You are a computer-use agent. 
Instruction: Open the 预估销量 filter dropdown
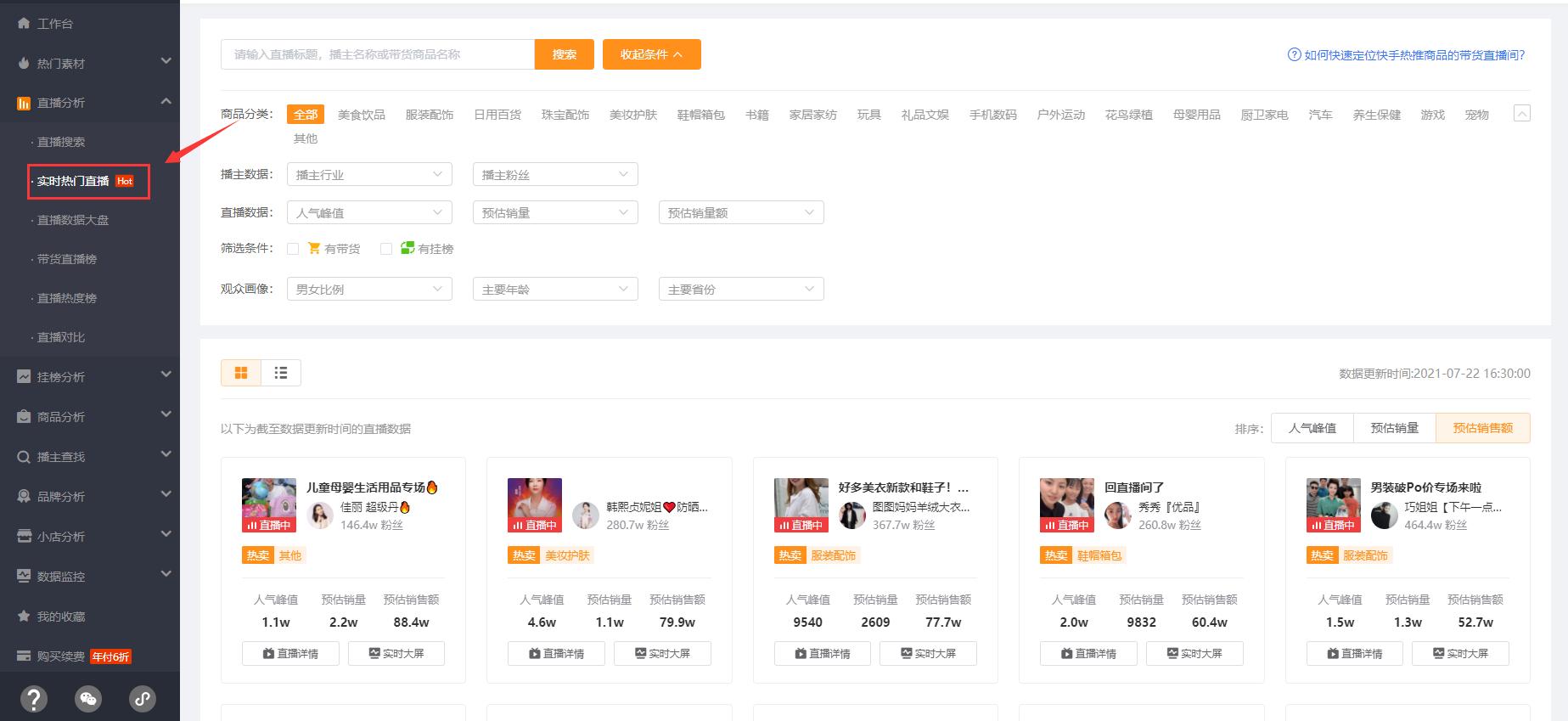click(x=555, y=212)
